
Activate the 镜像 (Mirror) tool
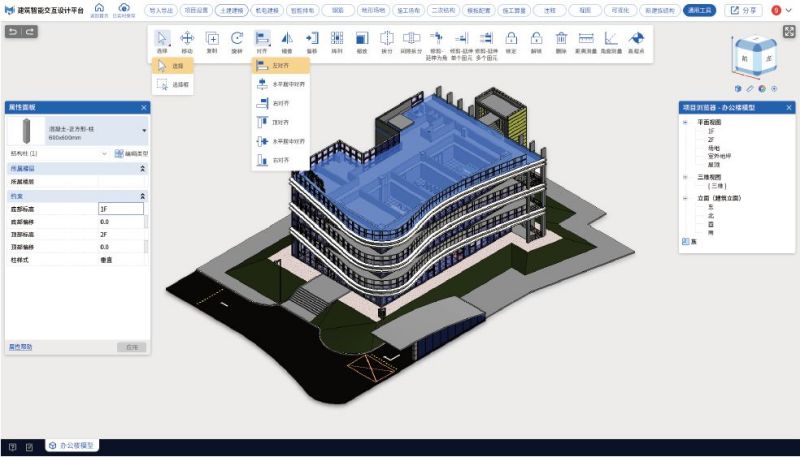(286, 41)
